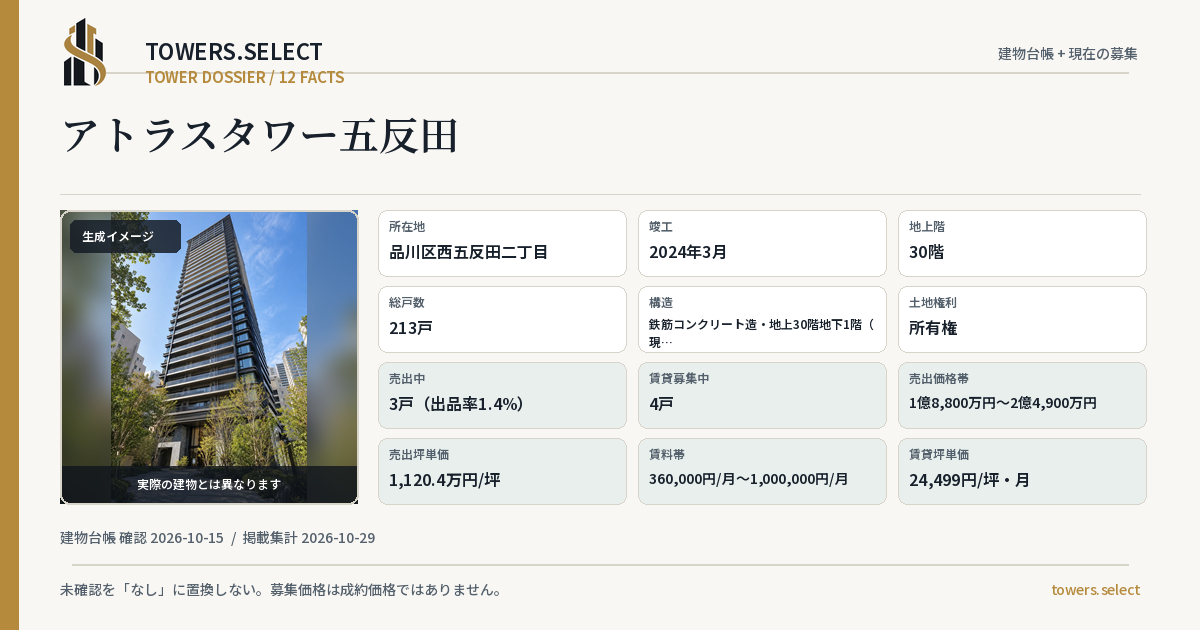Select the TOWER DOSSIER / 12 FACTS subtitle
This screenshot has width=1200, height=630.
(x=245, y=77)
